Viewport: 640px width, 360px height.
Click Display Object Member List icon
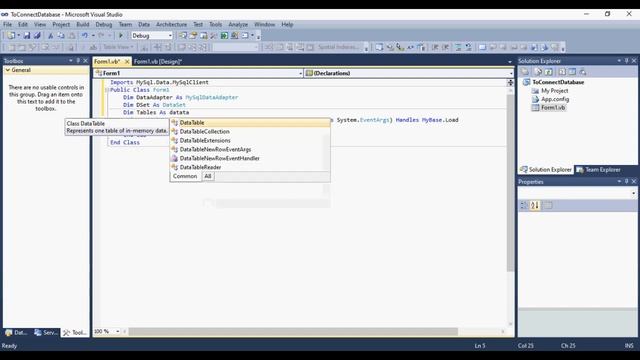[379, 47]
